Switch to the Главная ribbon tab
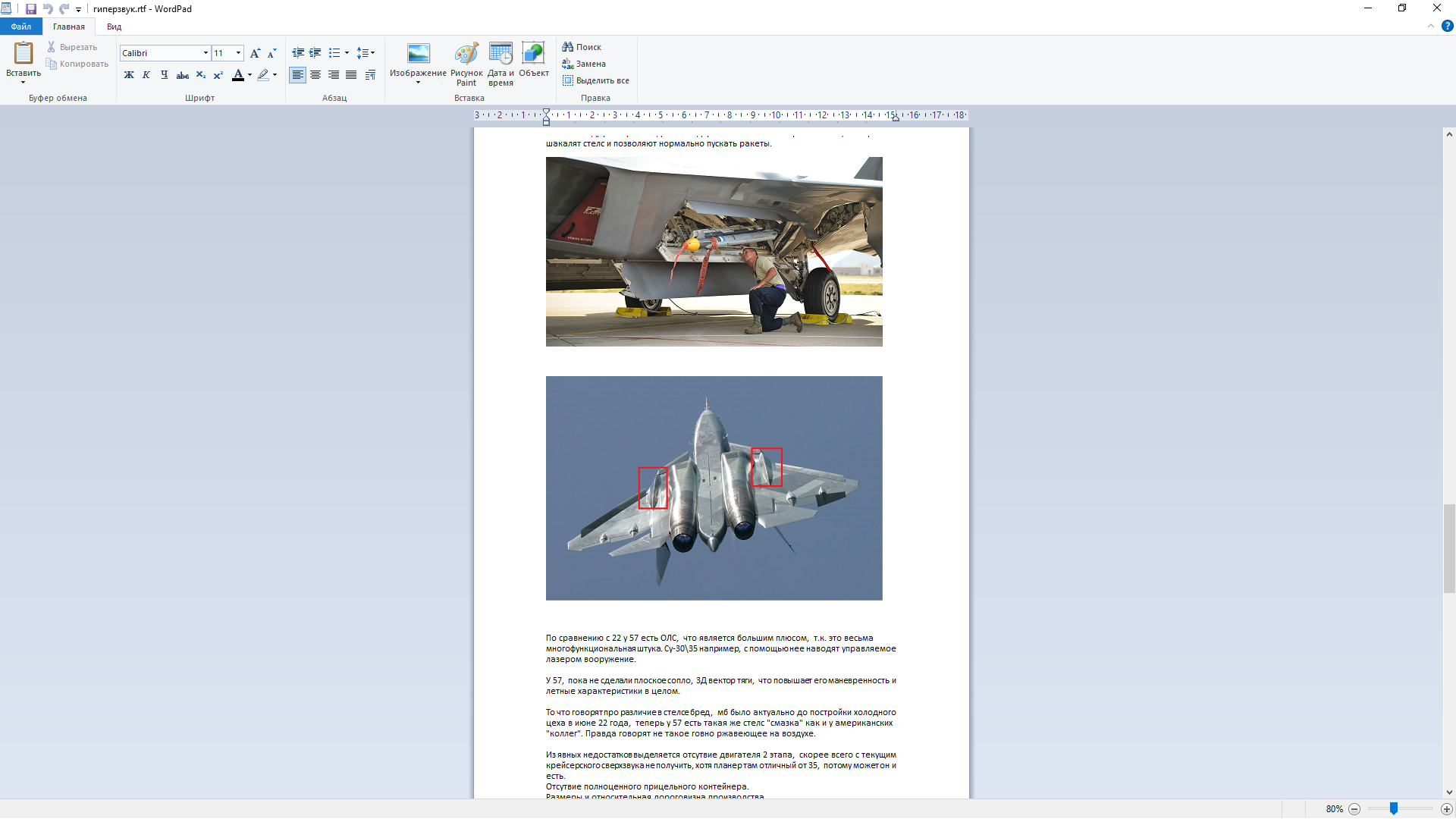 pos(69,27)
